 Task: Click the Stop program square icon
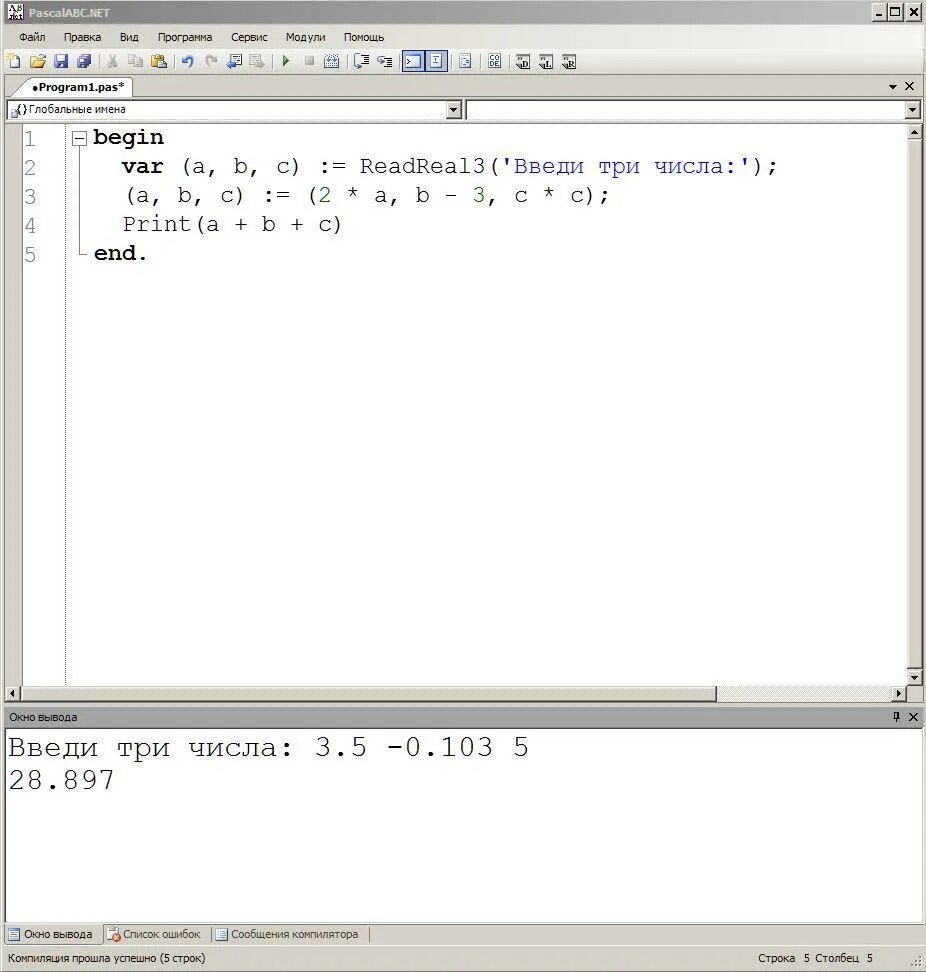click(x=309, y=61)
